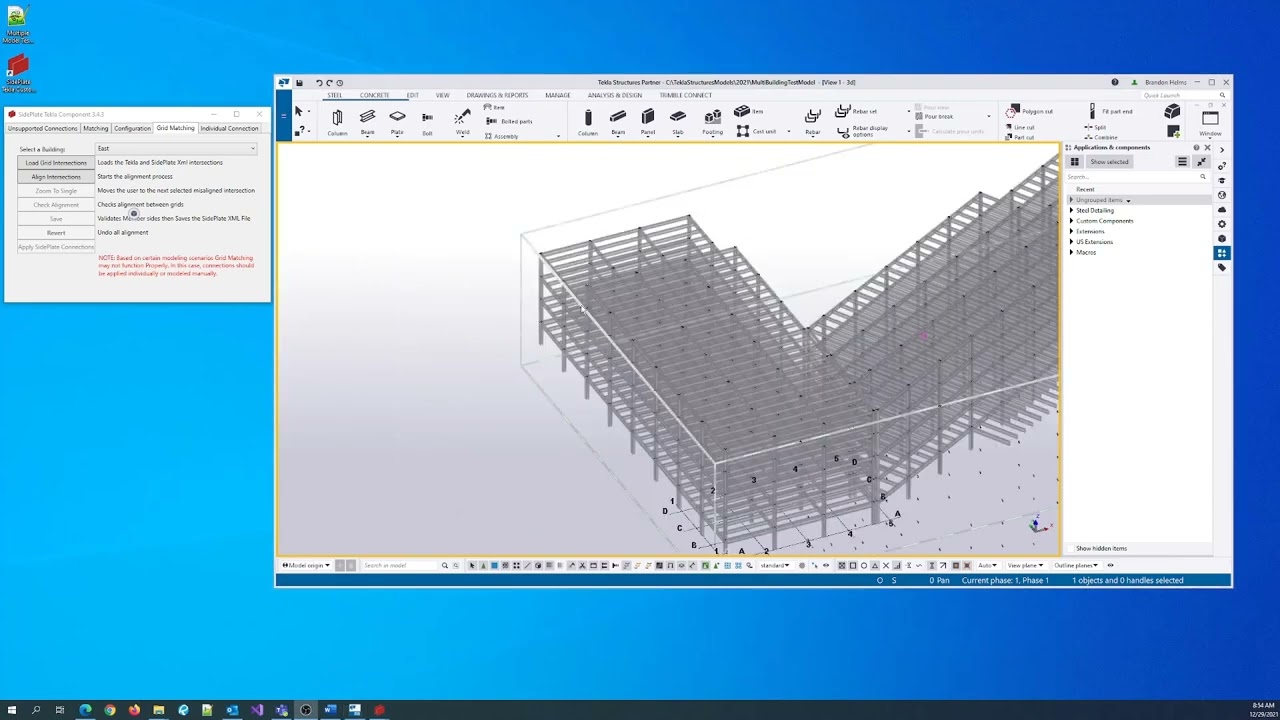Screen dimensions: 1280x720
Task: Expand the Steel Detailing group
Action: pyautogui.click(x=1071, y=211)
